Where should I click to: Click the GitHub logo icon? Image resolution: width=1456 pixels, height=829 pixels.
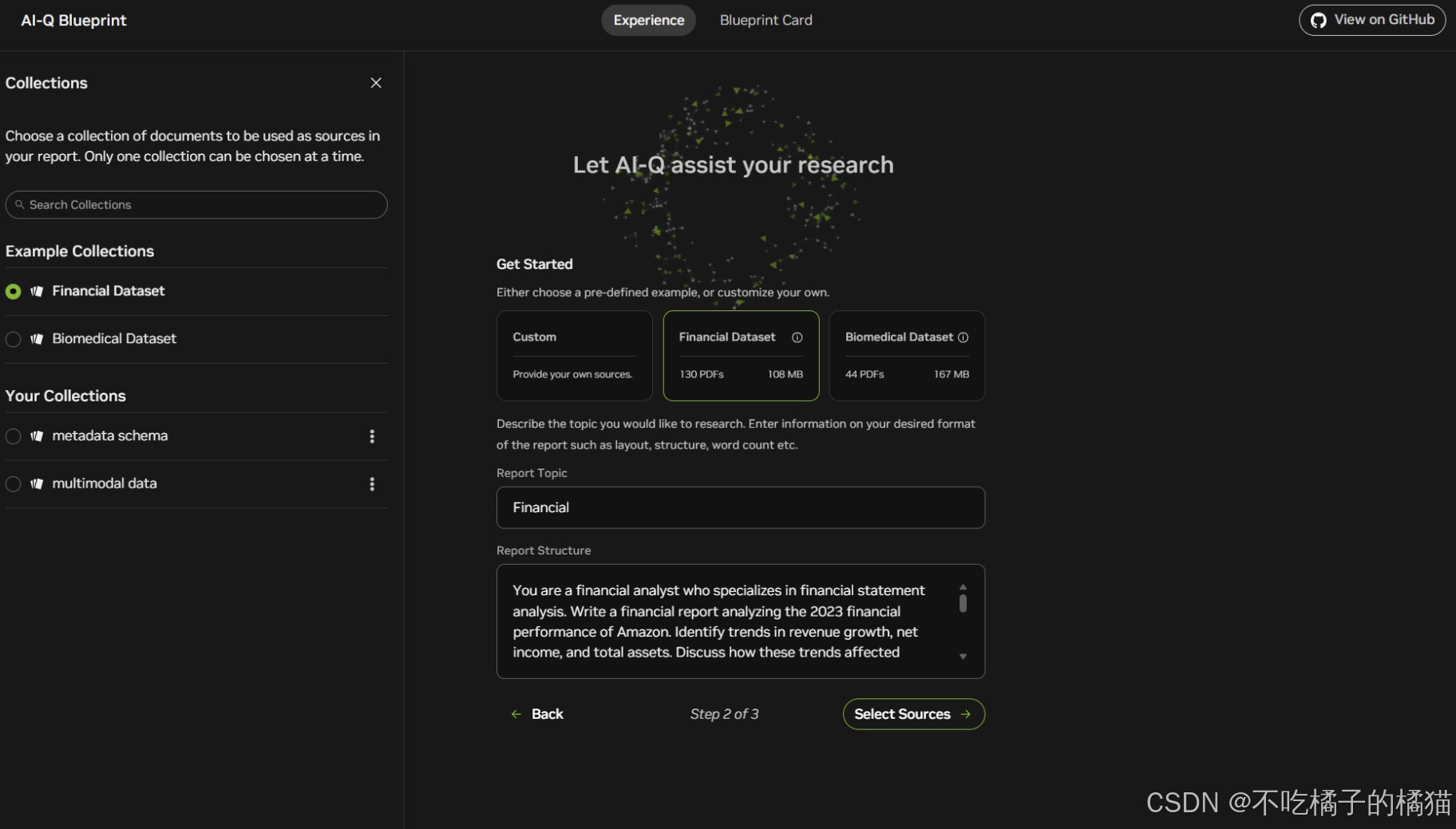click(x=1319, y=20)
